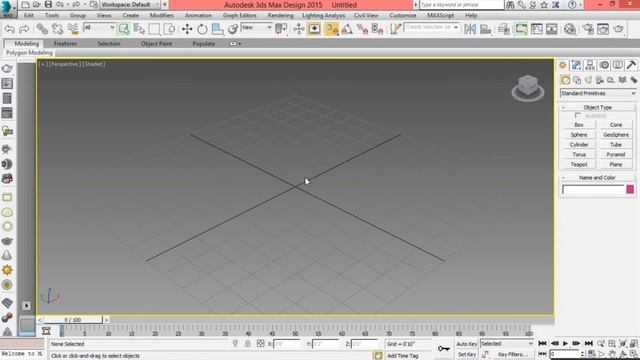This screenshot has width=640, height=360.
Task: Toggle selection lock icon in status bar
Action: pyautogui.click(x=248, y=344)
